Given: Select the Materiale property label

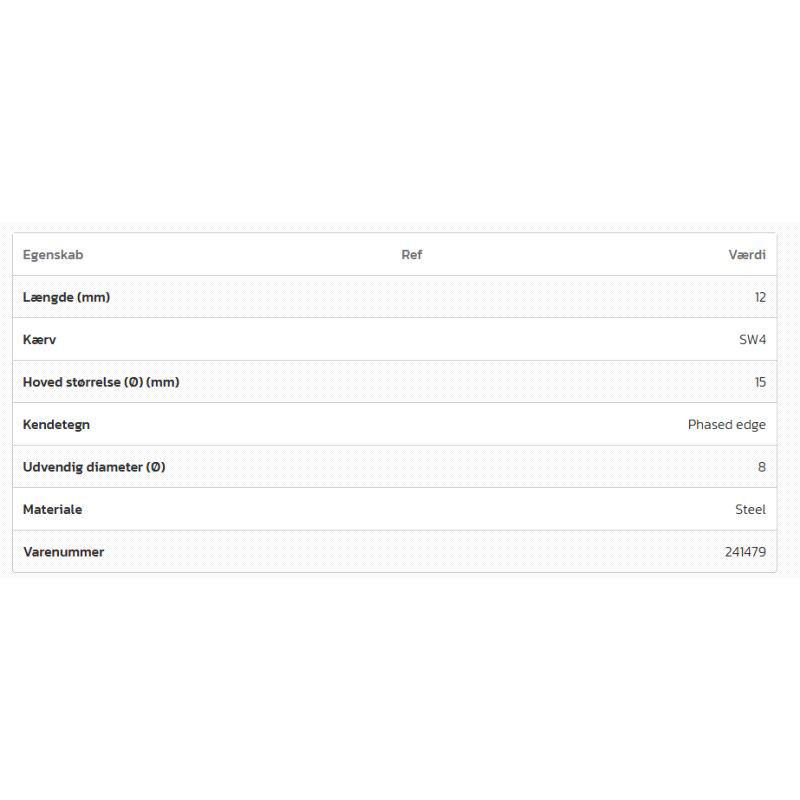Looking at the screenshot, I should (52, 510).
